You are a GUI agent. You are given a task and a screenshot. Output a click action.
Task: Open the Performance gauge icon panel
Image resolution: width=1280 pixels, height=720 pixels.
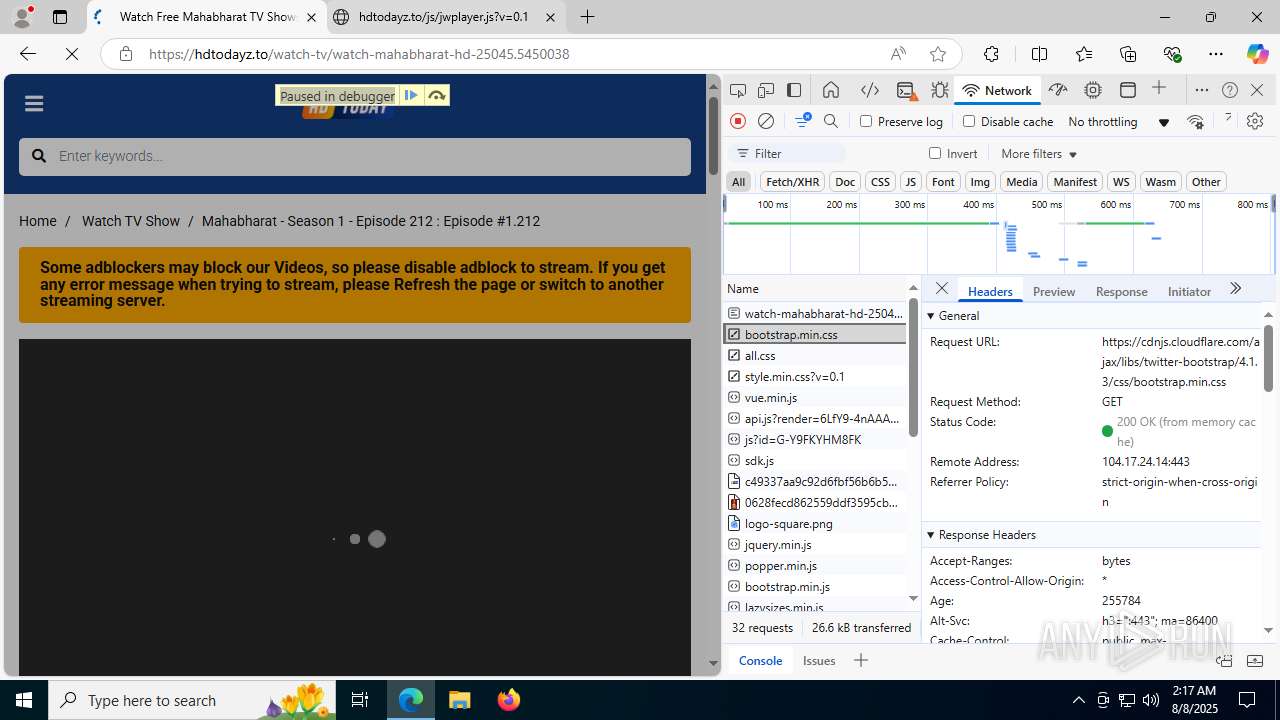pos(1058,90)
